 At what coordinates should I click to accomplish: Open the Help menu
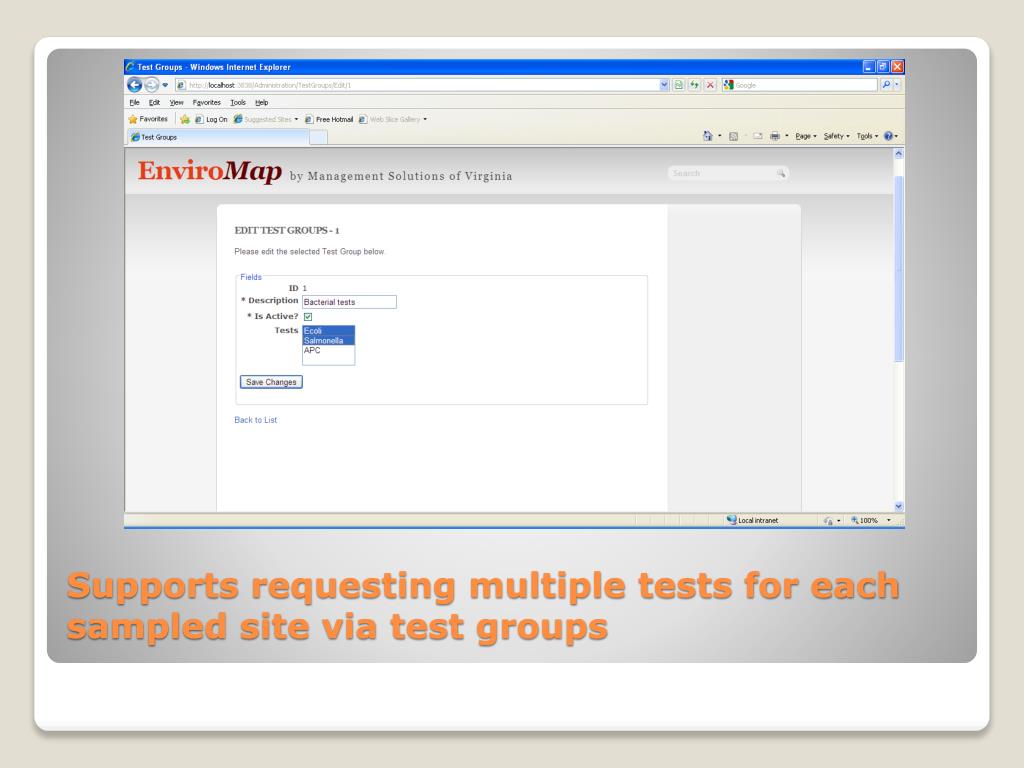click(x=261, y=103)
